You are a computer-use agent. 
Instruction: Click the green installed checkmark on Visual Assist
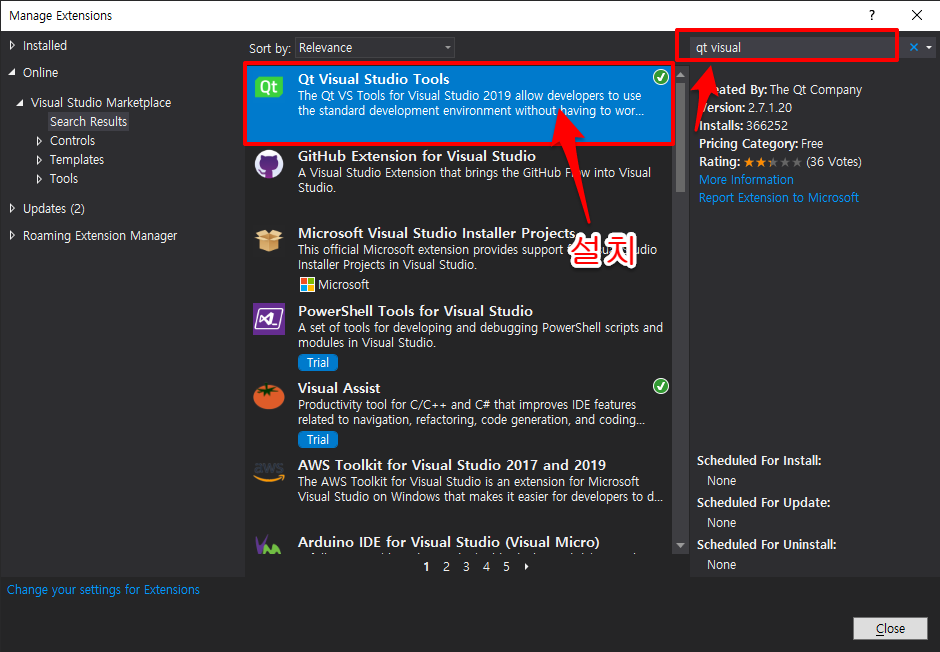(661, 386)
